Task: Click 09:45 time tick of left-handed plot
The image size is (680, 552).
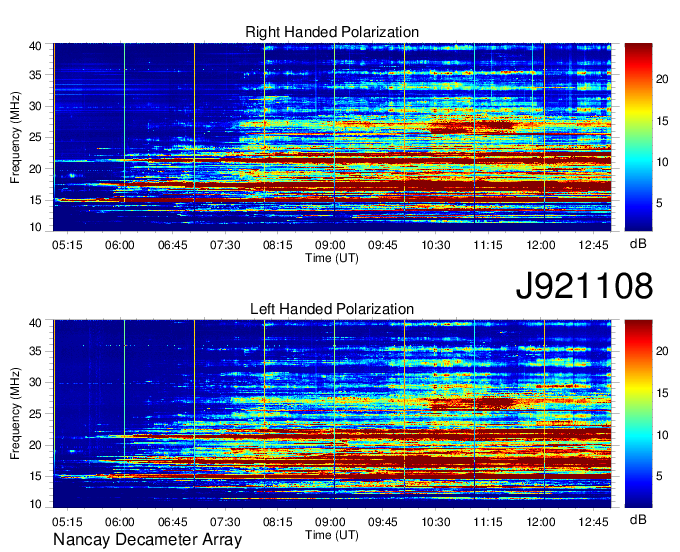Action: (x=383, y=522)
